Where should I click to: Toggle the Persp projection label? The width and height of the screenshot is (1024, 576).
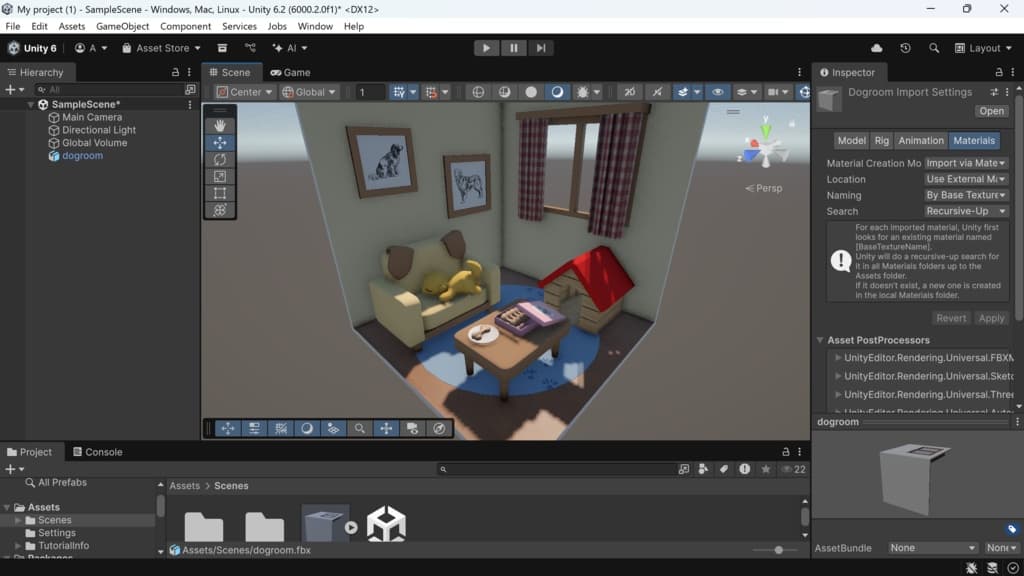click(x=765, y=188)
